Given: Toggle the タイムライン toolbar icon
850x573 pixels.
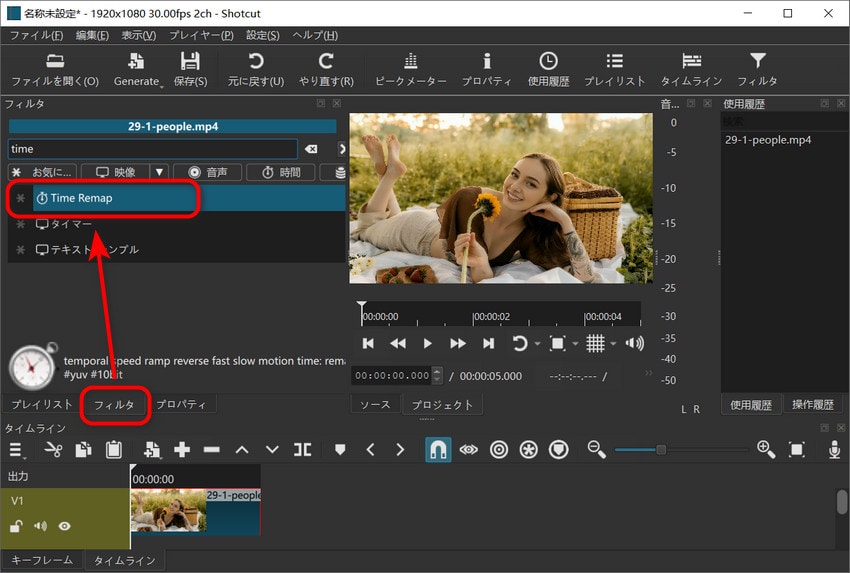Looking at the screenshot, I should 691,69.
